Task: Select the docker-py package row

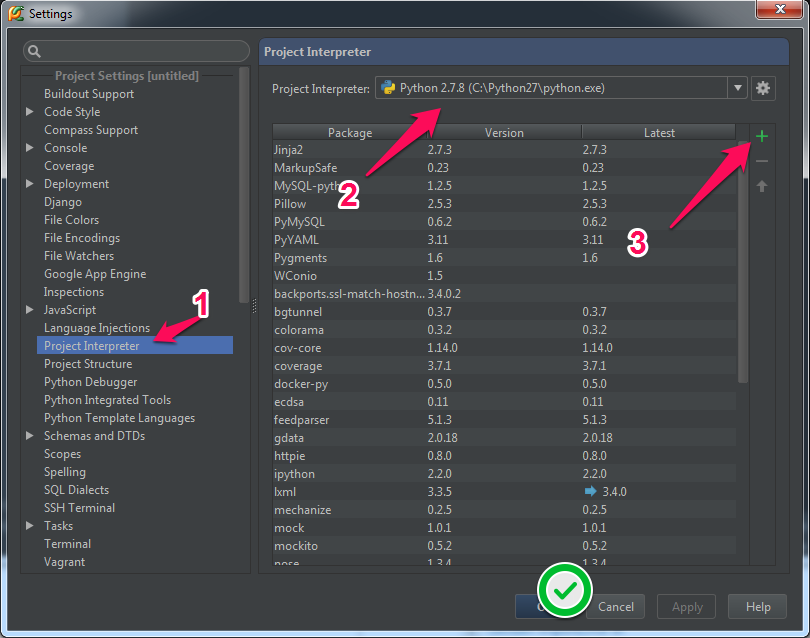Action: point(504,384)
